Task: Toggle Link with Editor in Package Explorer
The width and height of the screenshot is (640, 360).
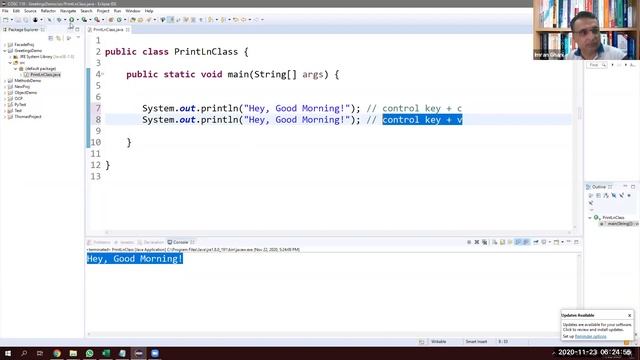Action: point(59,38)
